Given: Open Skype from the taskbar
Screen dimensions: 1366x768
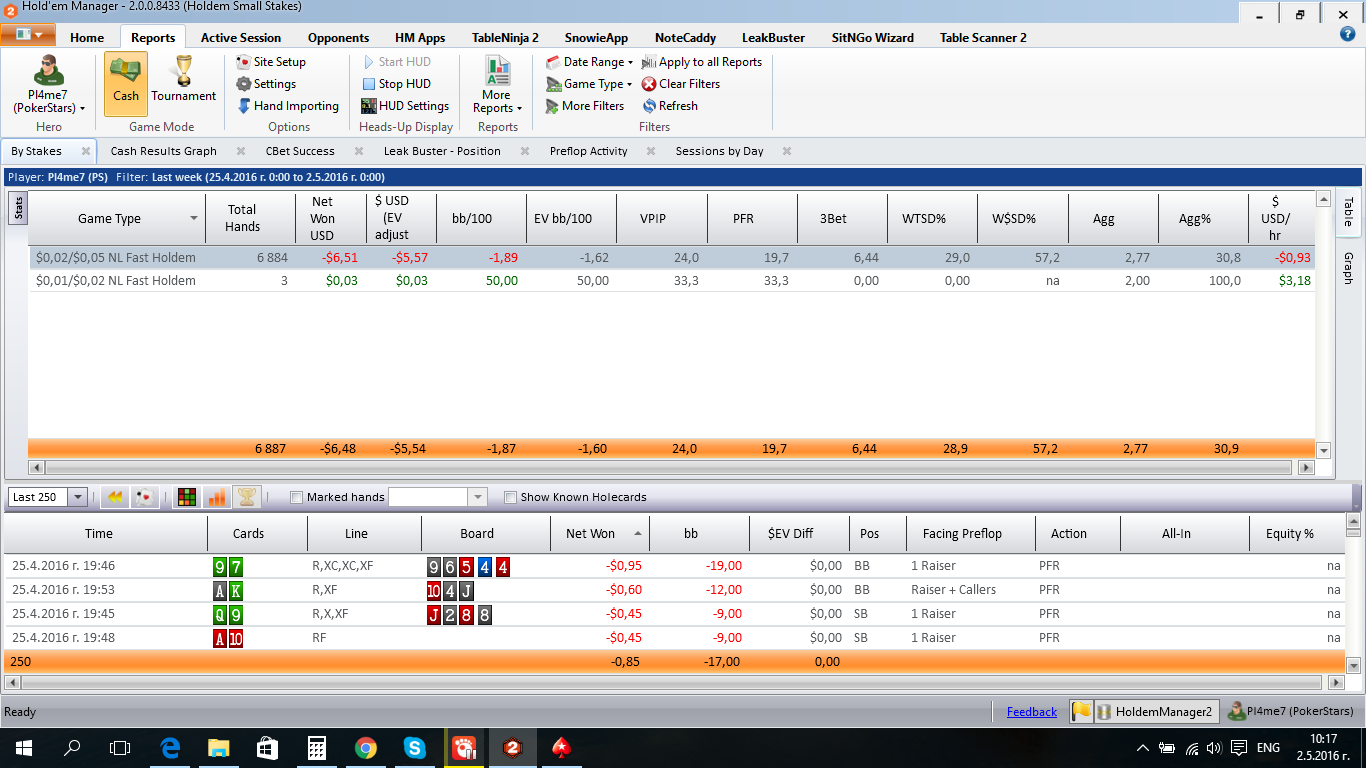Looking at the screenshot, I should click(x=414, y=747).
